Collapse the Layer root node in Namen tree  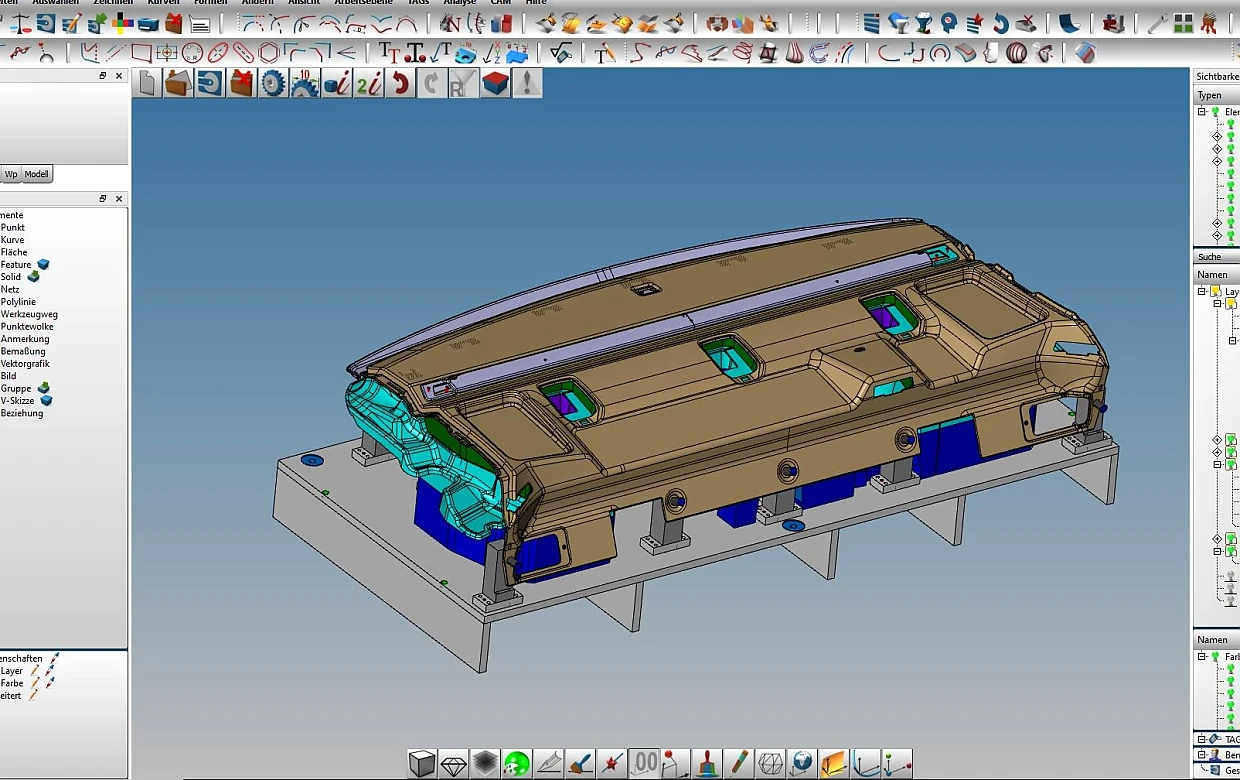click(1202, 292)
